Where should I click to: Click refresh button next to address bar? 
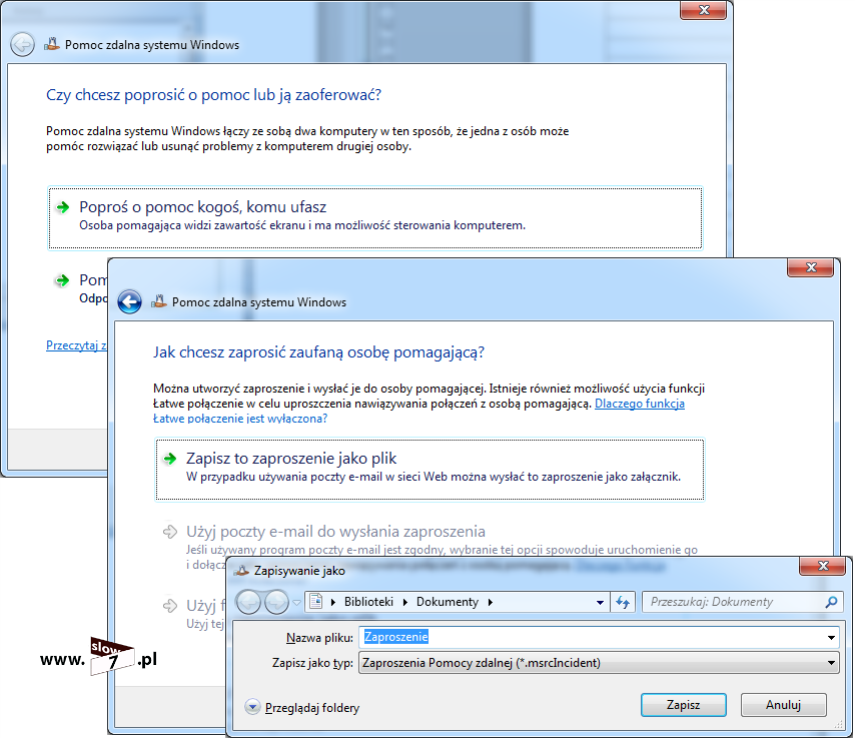(623, 602)
